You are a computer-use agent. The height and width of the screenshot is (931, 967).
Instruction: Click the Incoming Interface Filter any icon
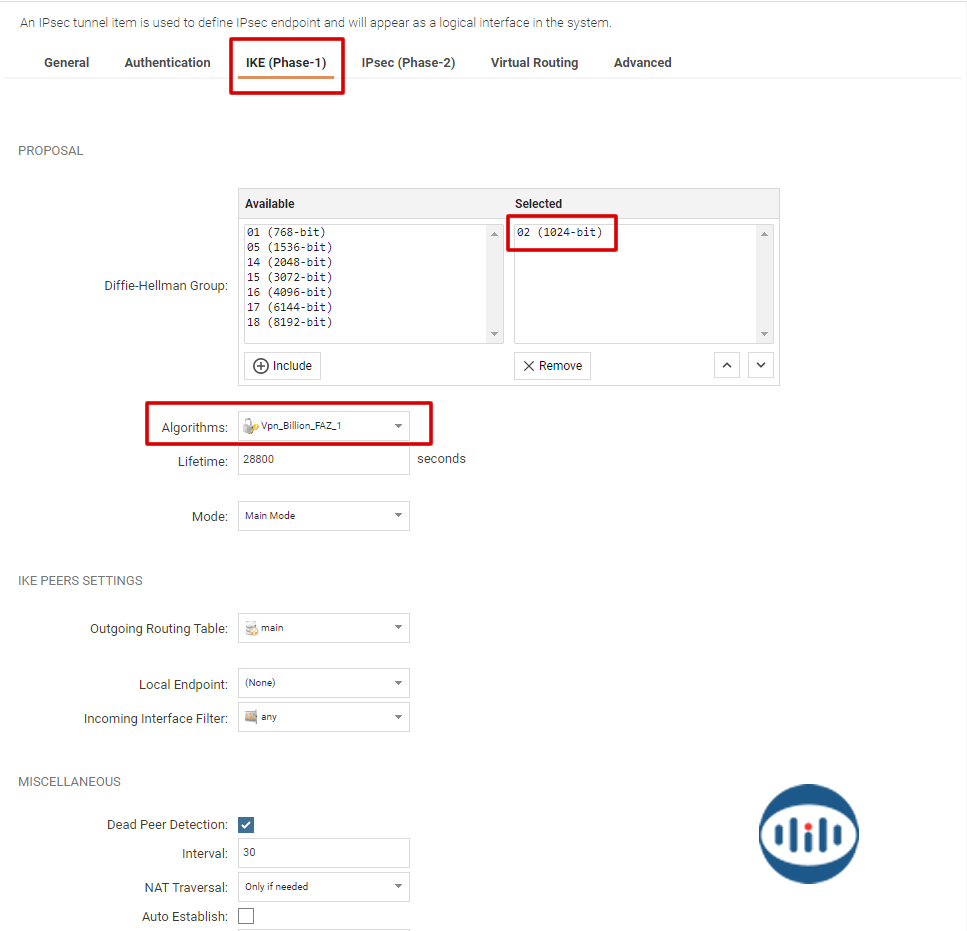(x=251, y=717)
